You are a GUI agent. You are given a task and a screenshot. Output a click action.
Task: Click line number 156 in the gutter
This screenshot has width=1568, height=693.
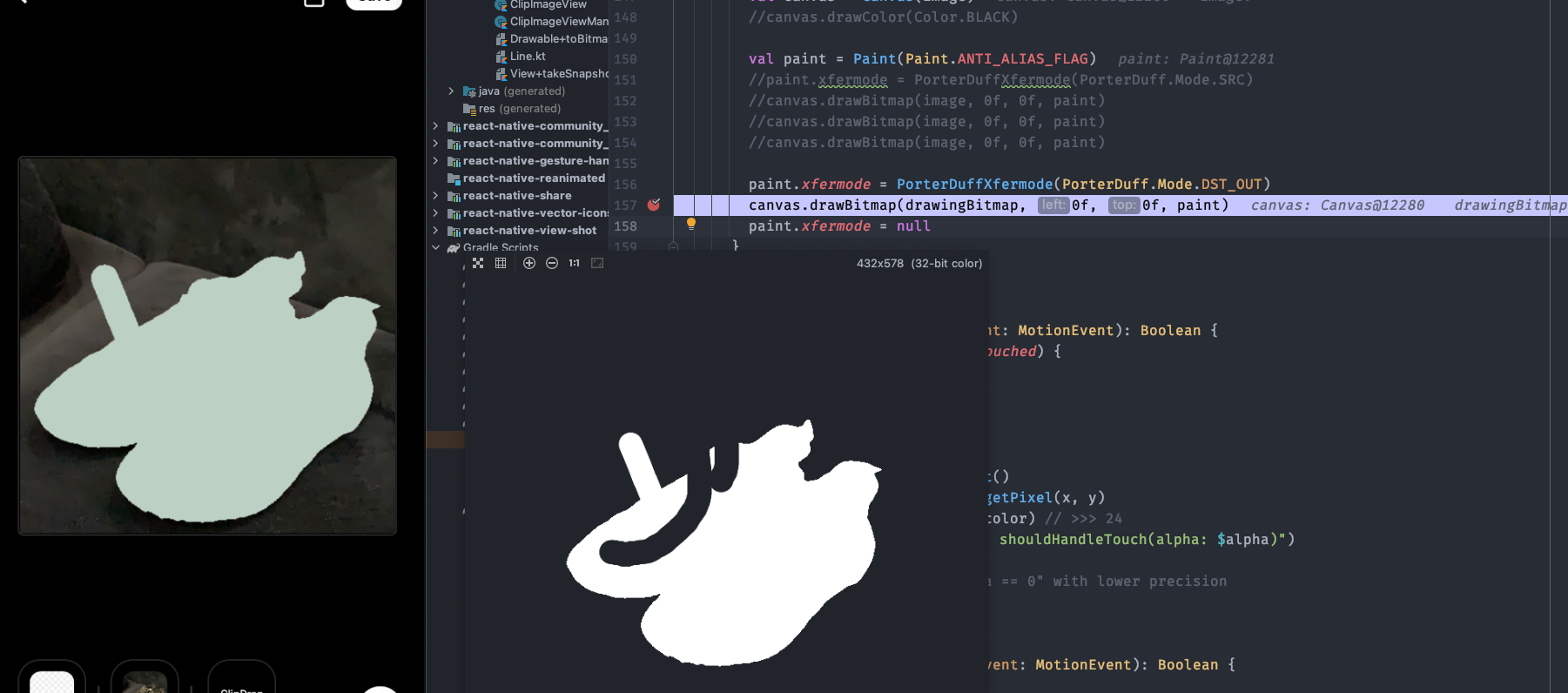[x=625, y=184]
